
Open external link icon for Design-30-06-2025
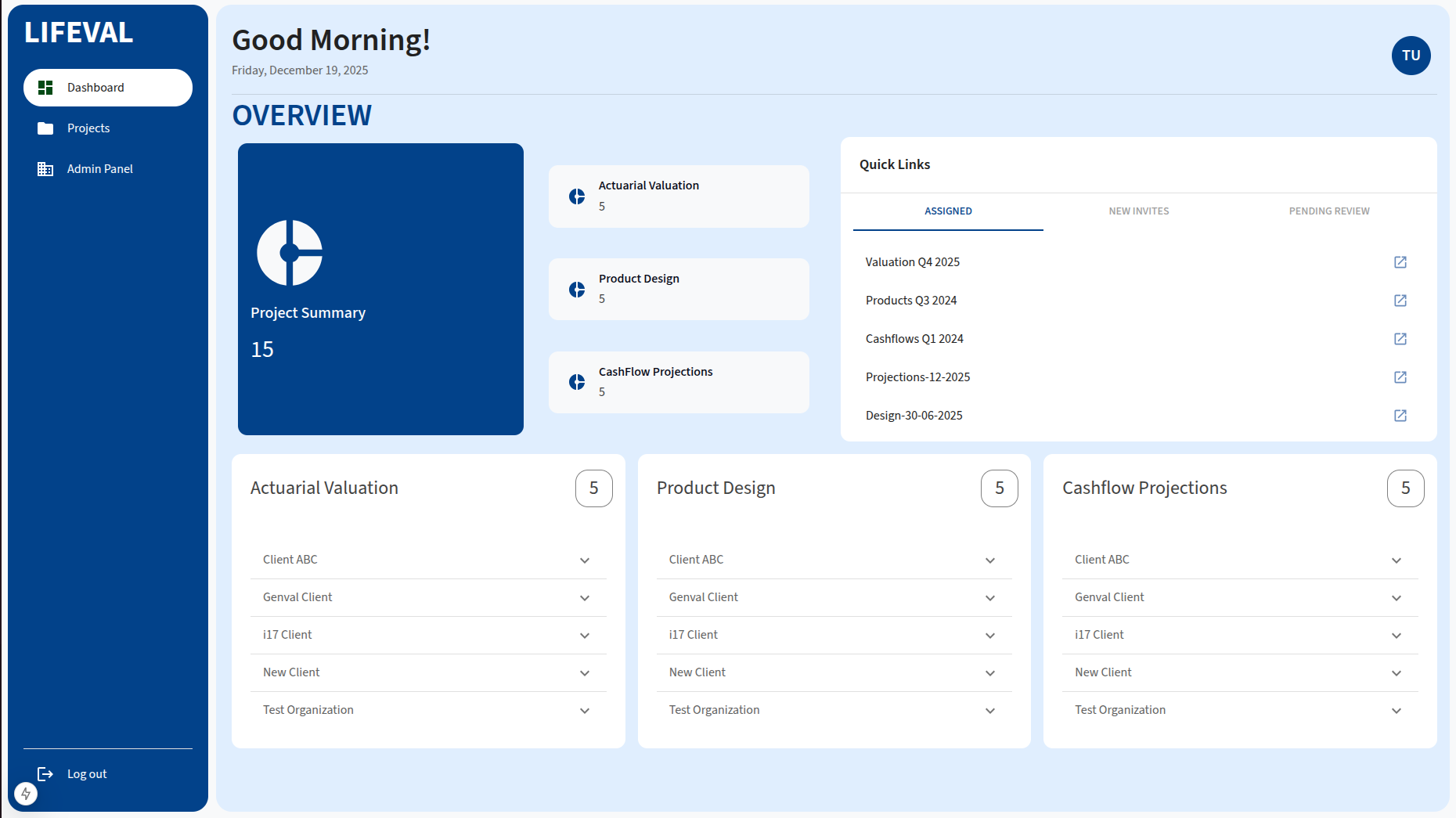[x=1400, y=416]
